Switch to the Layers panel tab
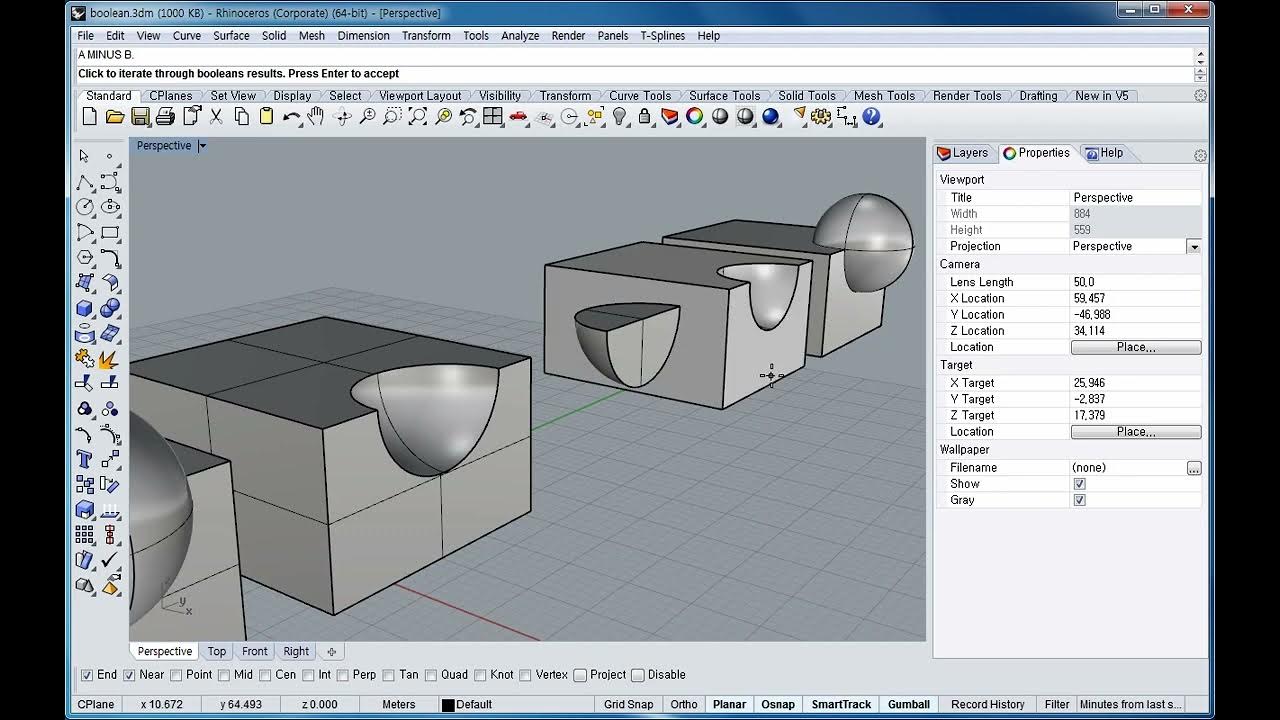Image resolution: width=1280 pixels, height=720 pixels. 962,153
